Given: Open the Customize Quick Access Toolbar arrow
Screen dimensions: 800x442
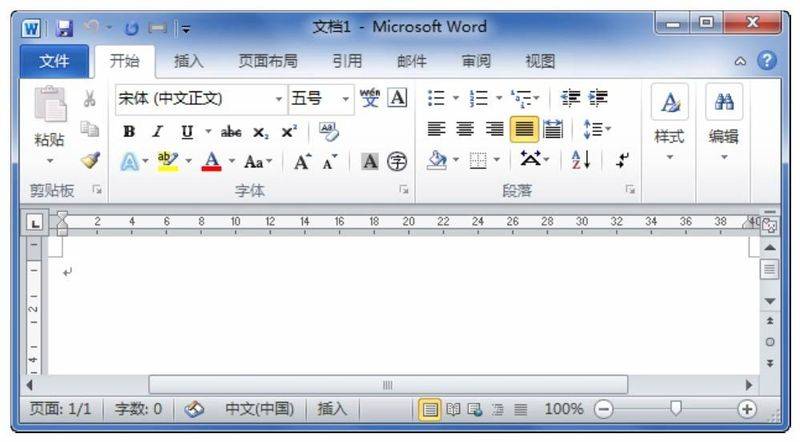Looking at the screenshot, I should point(186,29).
